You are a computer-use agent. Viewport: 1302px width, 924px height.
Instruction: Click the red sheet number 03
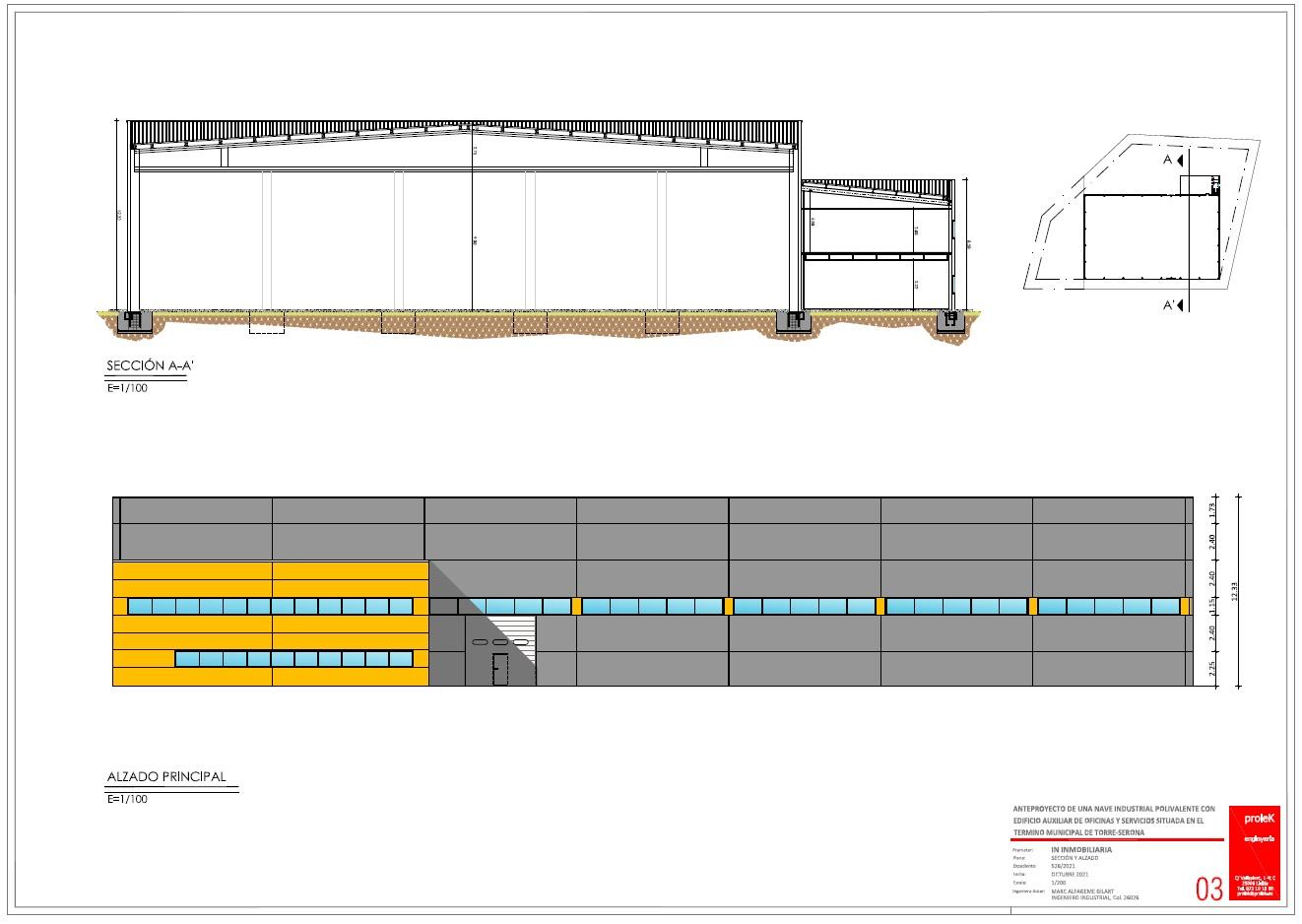1208,889
